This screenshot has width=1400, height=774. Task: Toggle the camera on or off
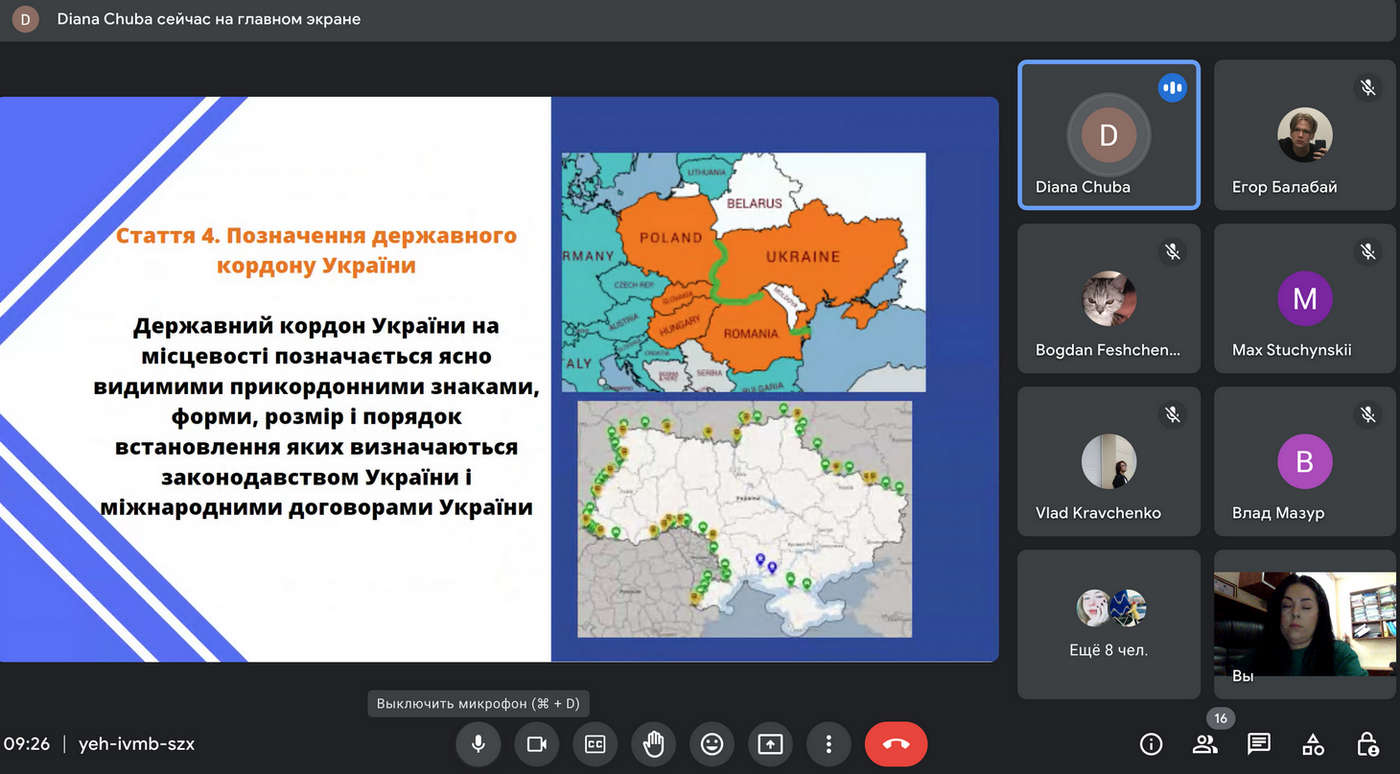click(x=537, y=744)
